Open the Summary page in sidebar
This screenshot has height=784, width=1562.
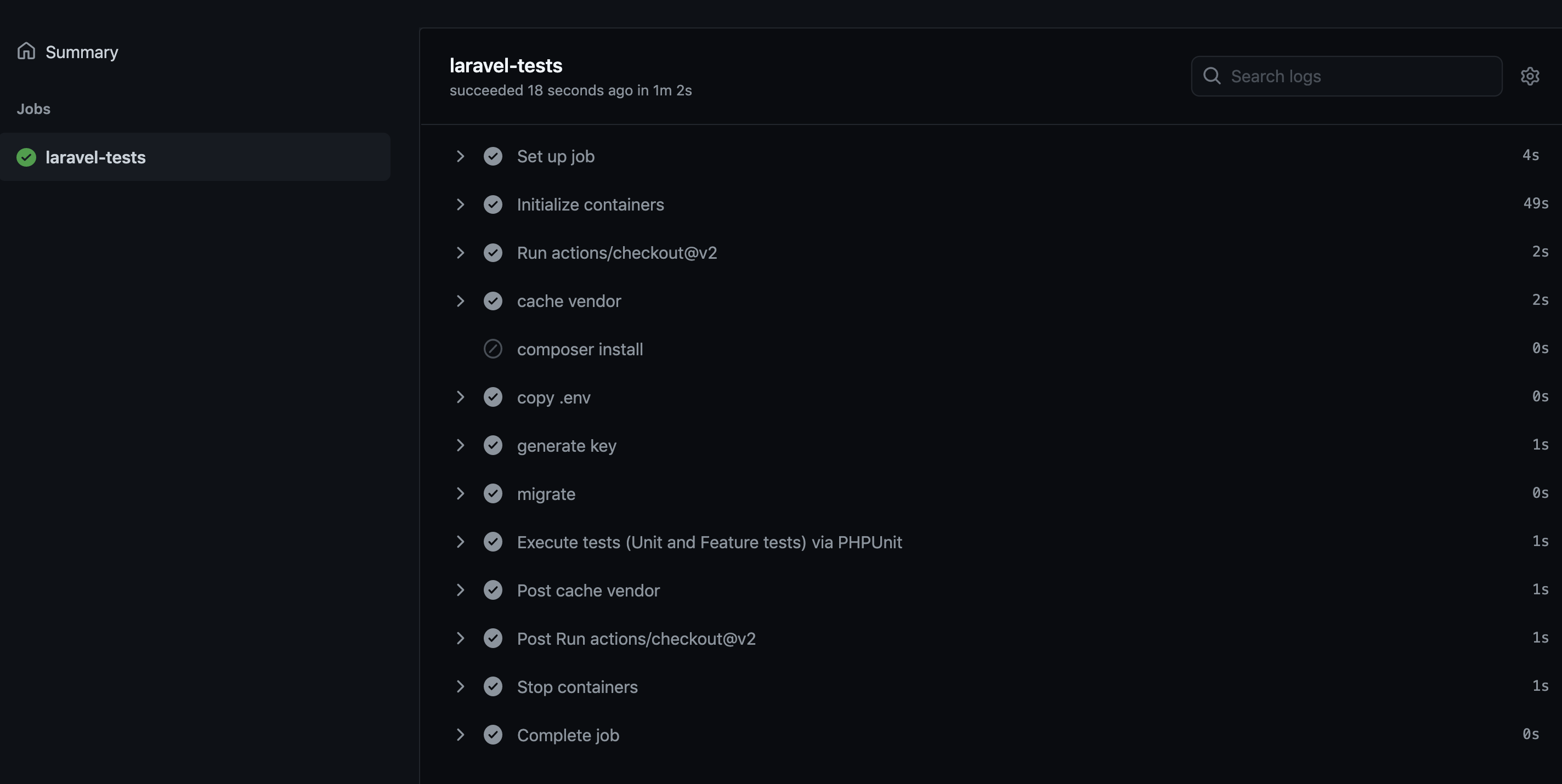point(81,52)
